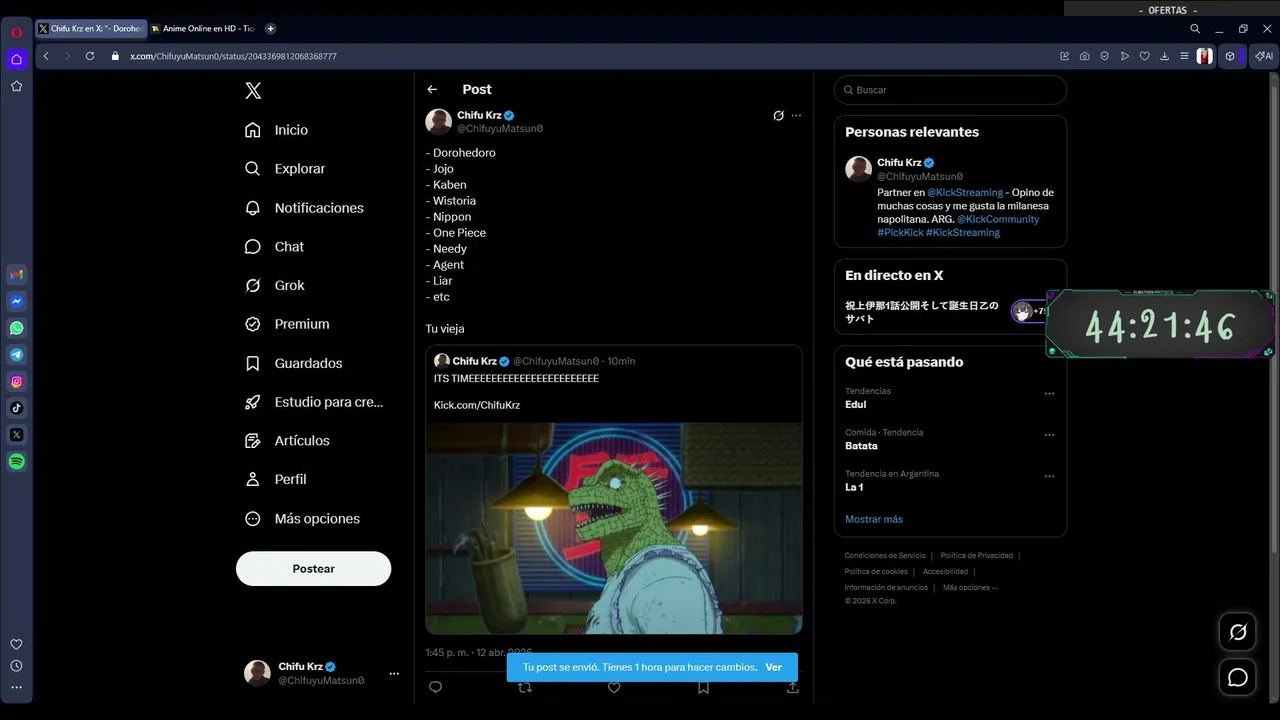Open the X panel in the Opera sidebar
This screenshot has height=720, width=1280.
tap(16, 435)
